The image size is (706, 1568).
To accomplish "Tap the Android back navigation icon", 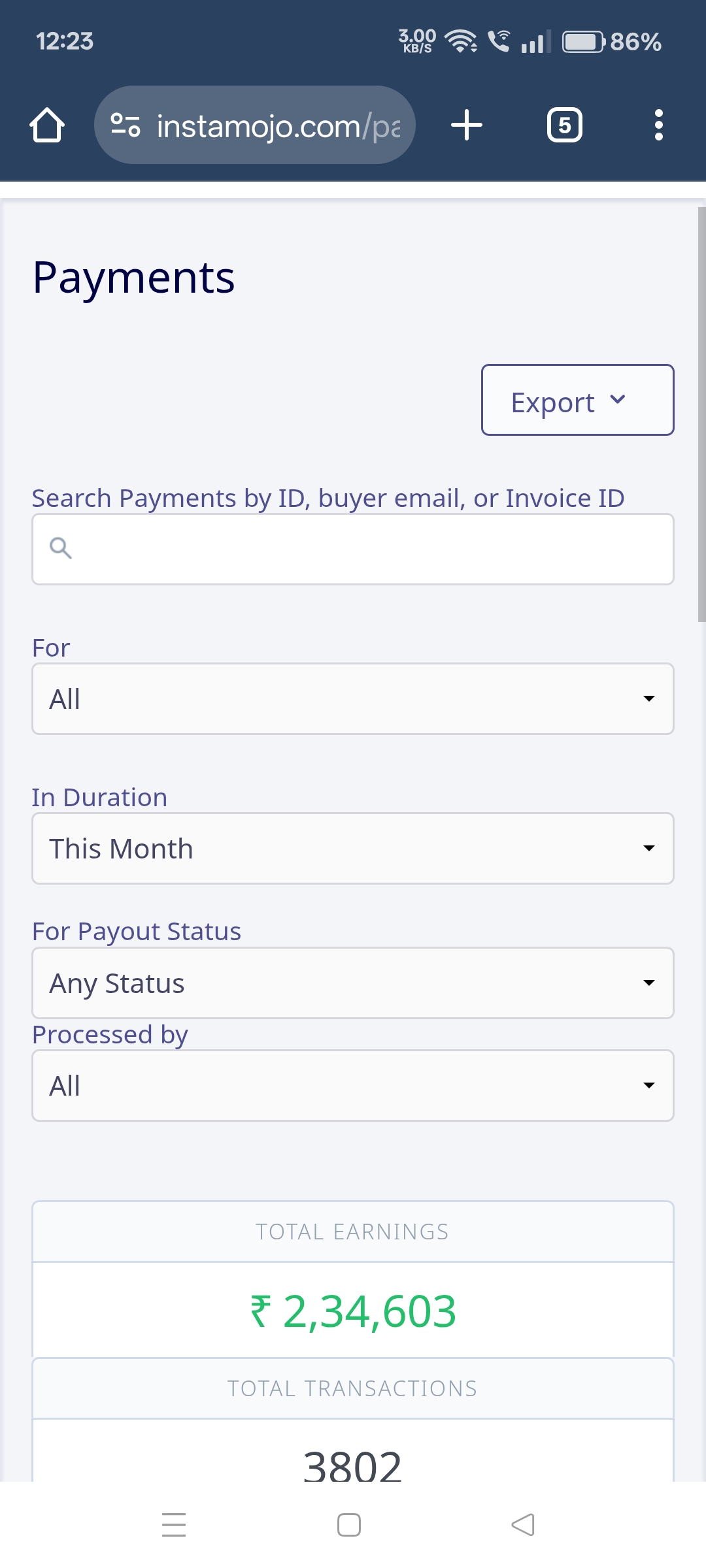I will pyautogui.click(x=523, y=1525).
